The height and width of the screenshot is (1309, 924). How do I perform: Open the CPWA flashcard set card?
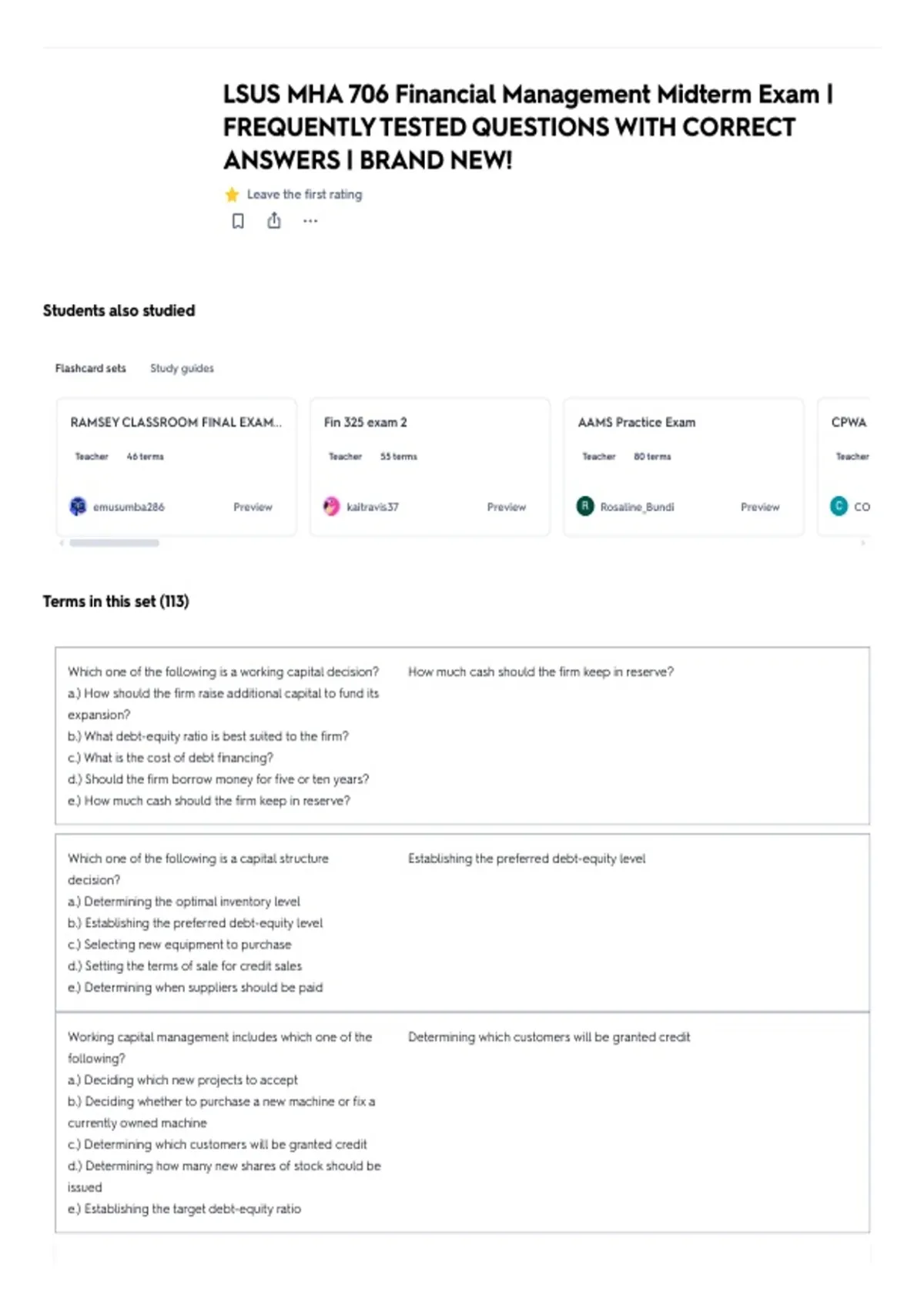pos(844,467)
